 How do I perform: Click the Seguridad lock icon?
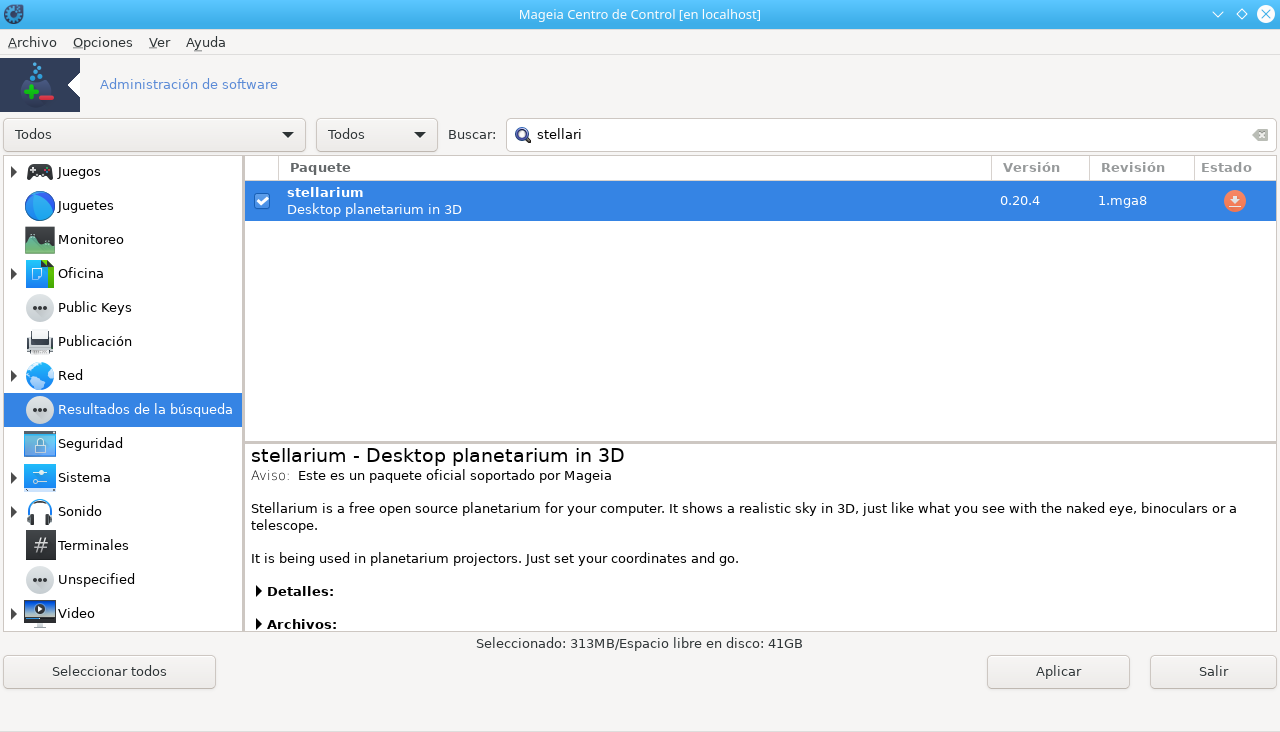pos(40,444)
